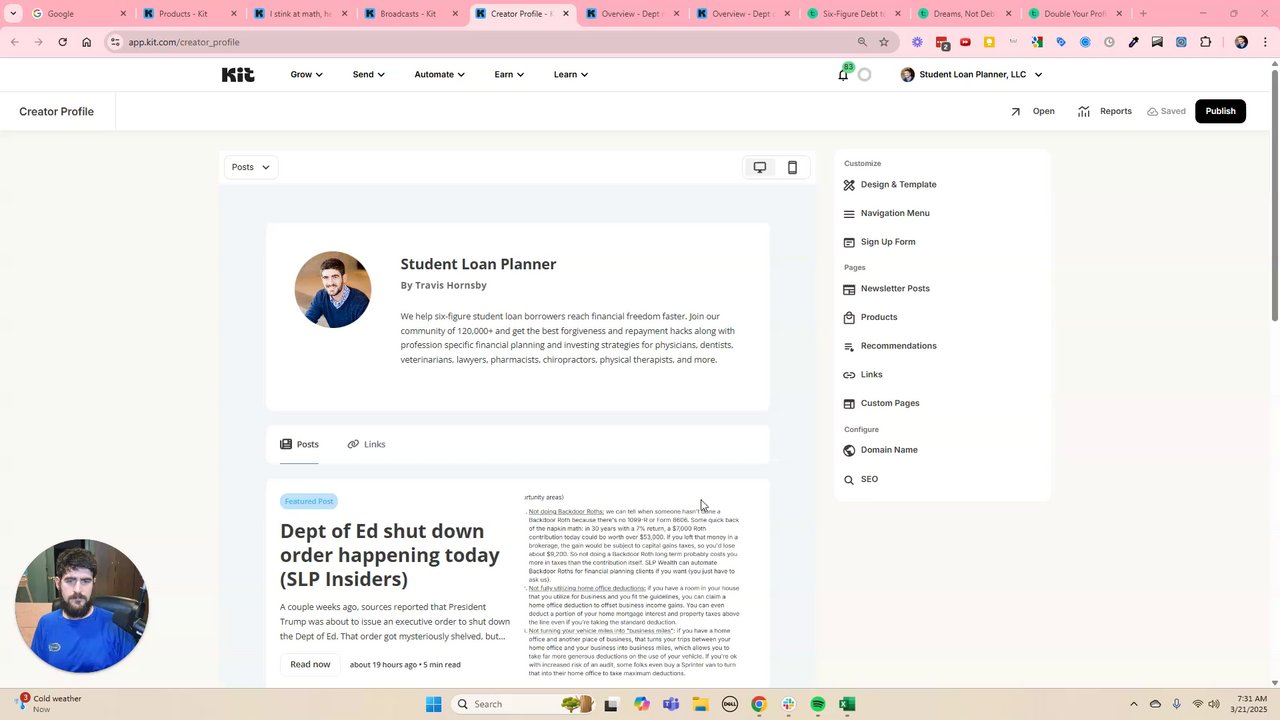Click the Publish button
This screenshot has height=720, width=1280.
point(1220,111)
